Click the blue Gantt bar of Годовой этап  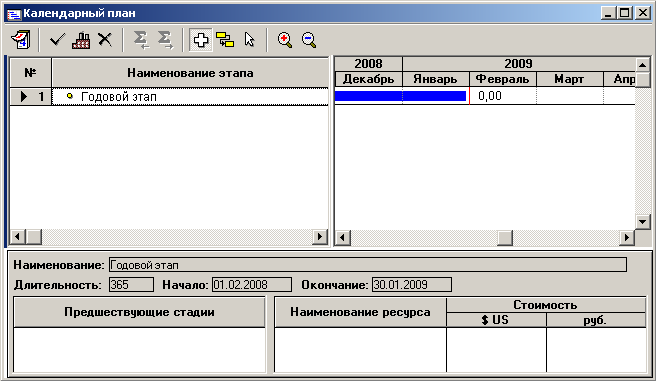(x=400, y=96)
